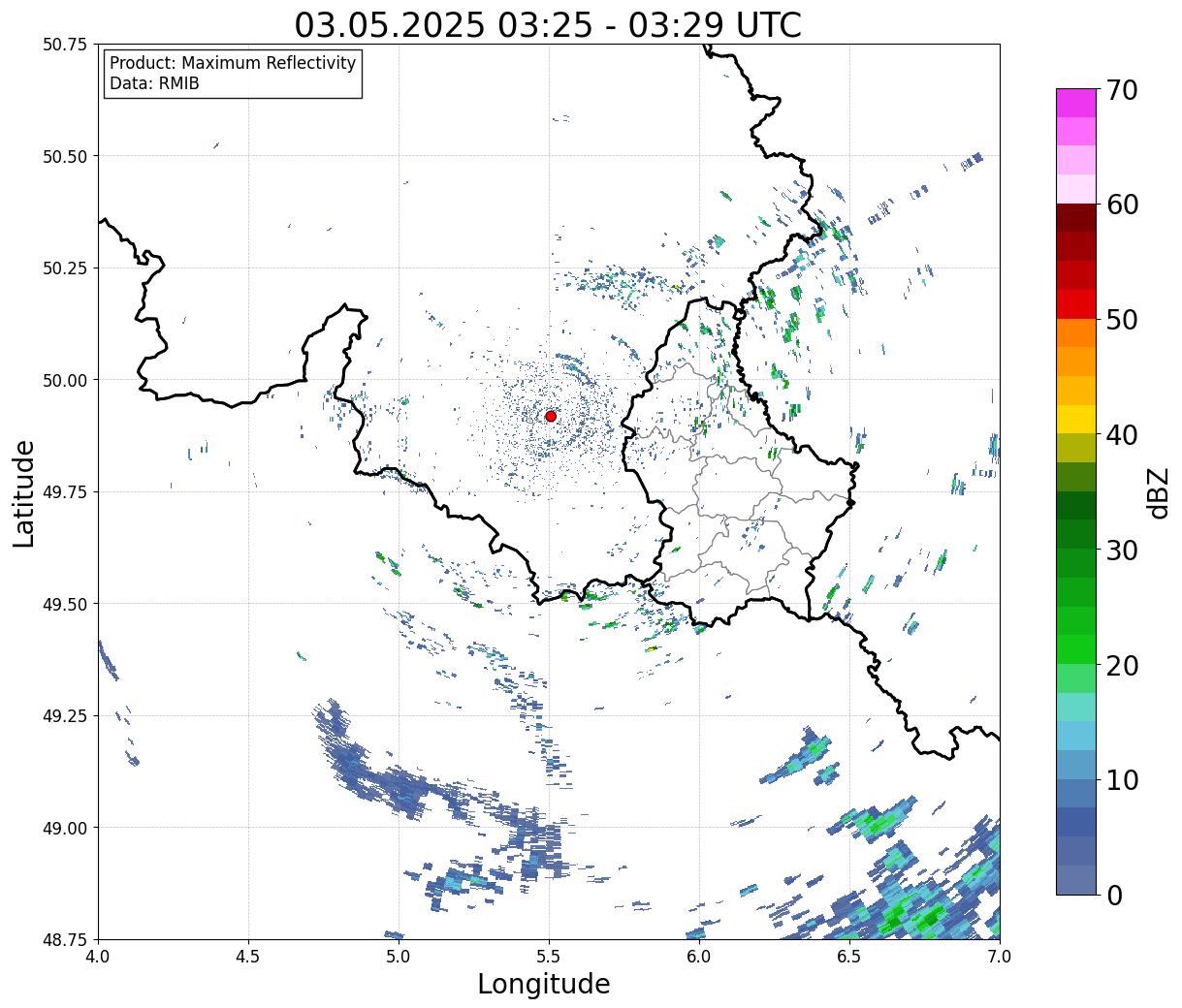Image resolution: width=1182 pixels, height=1008 pixels.
Task: Click the 30 colorbar tick label
Action: (1122, 551)
